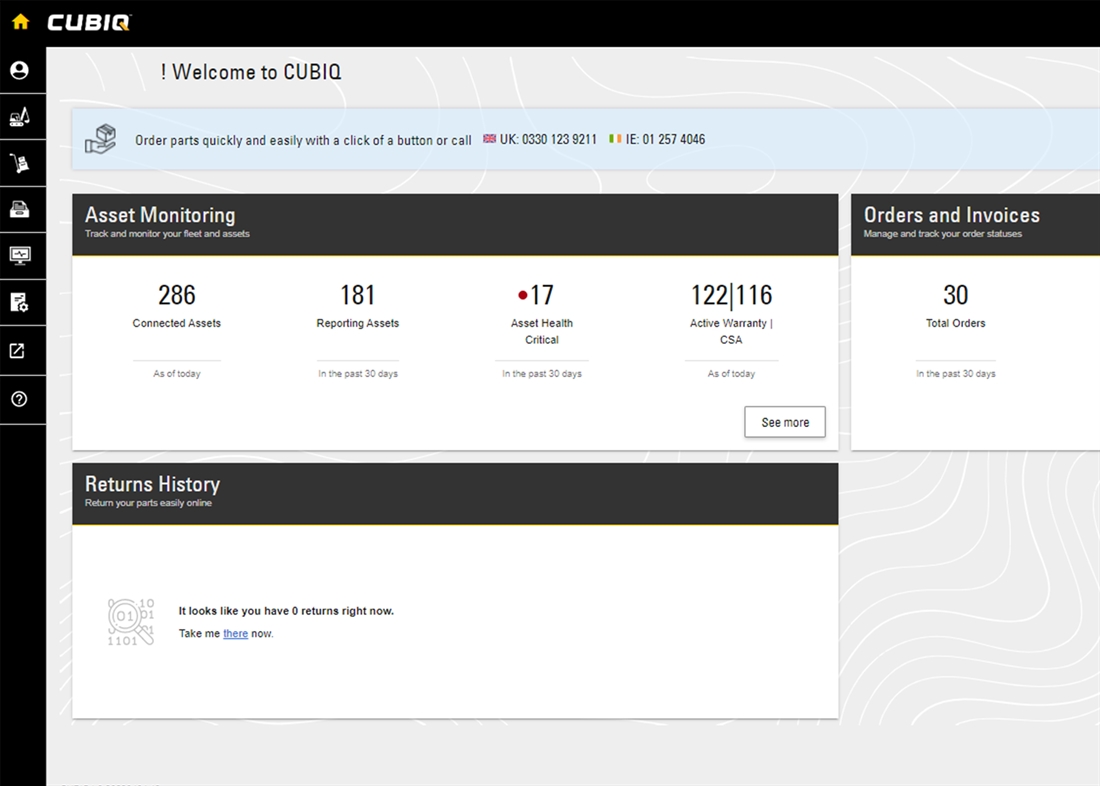Open the help question mark icon
Image resolution: width=1100 pixels, height=786 pixels.
(20, 399)
